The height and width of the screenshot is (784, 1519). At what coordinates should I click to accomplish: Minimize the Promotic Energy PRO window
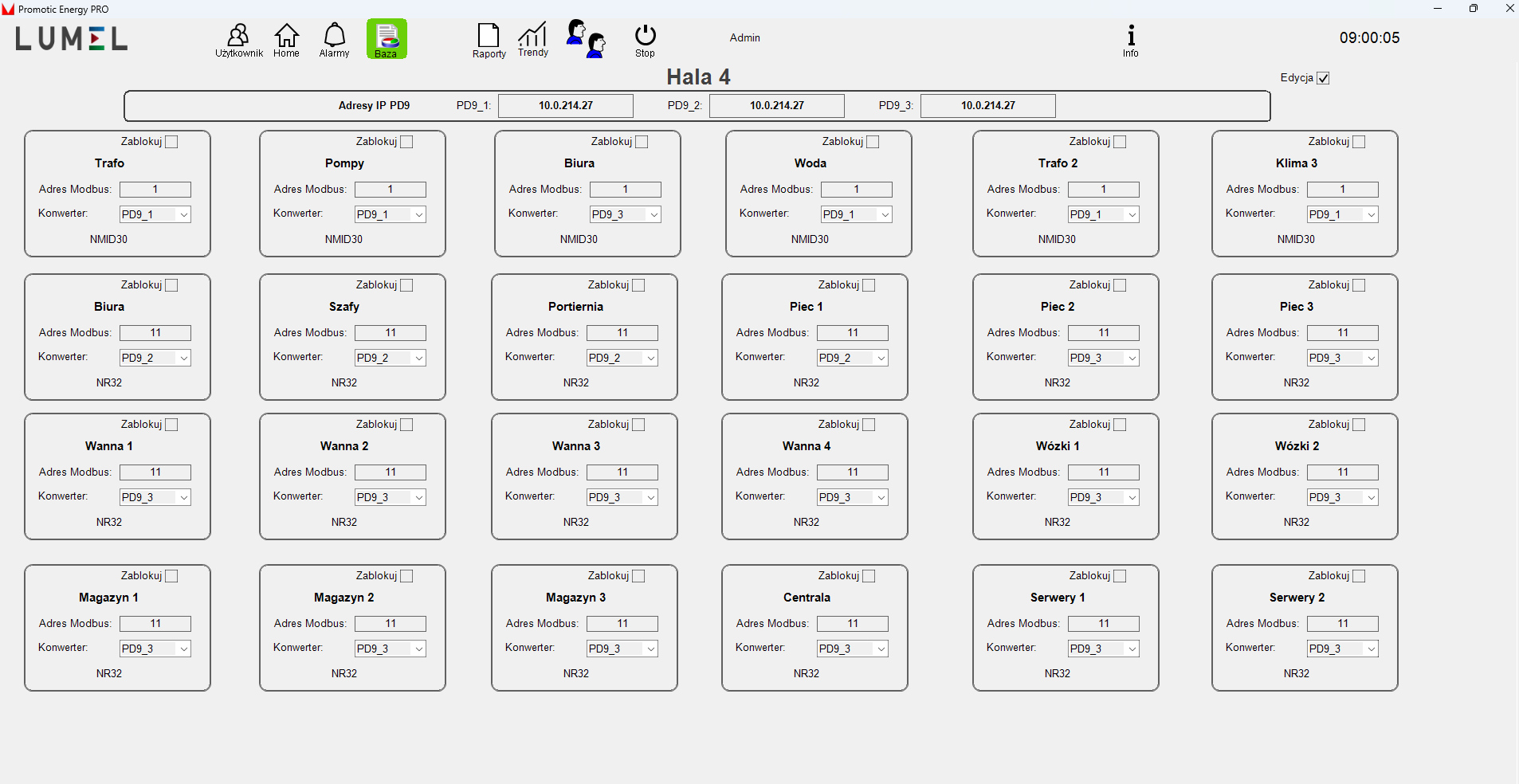pyautogui.click(x=1438, y=9)
